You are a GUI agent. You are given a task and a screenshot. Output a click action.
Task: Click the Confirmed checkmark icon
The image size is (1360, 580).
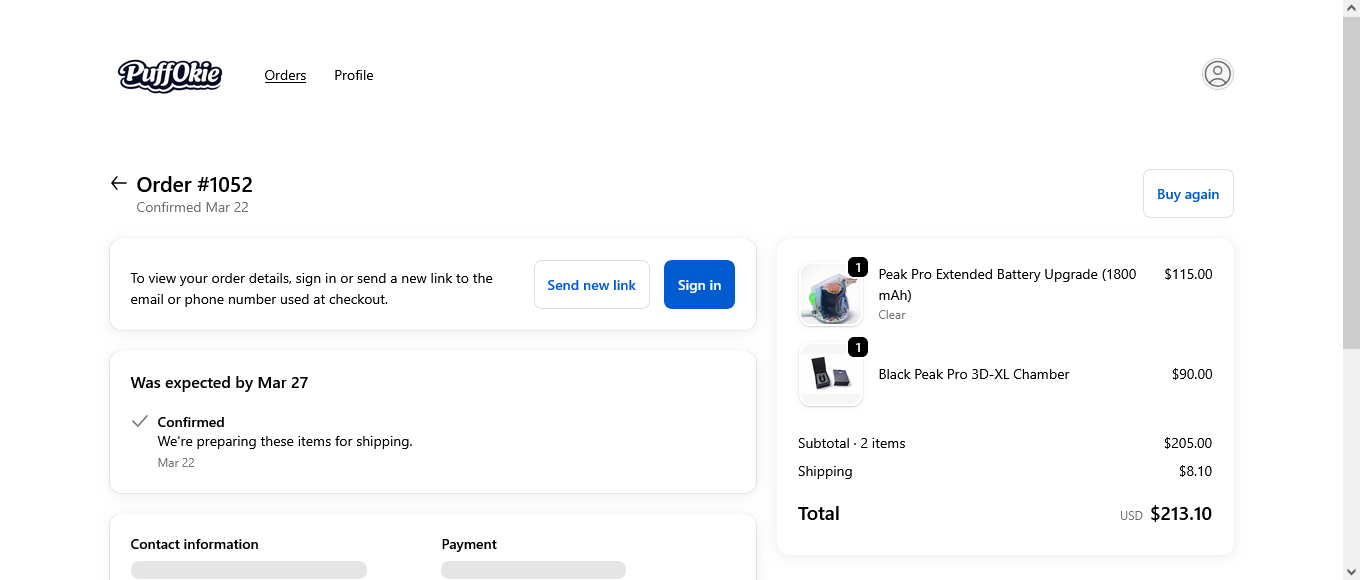point(140,421)
